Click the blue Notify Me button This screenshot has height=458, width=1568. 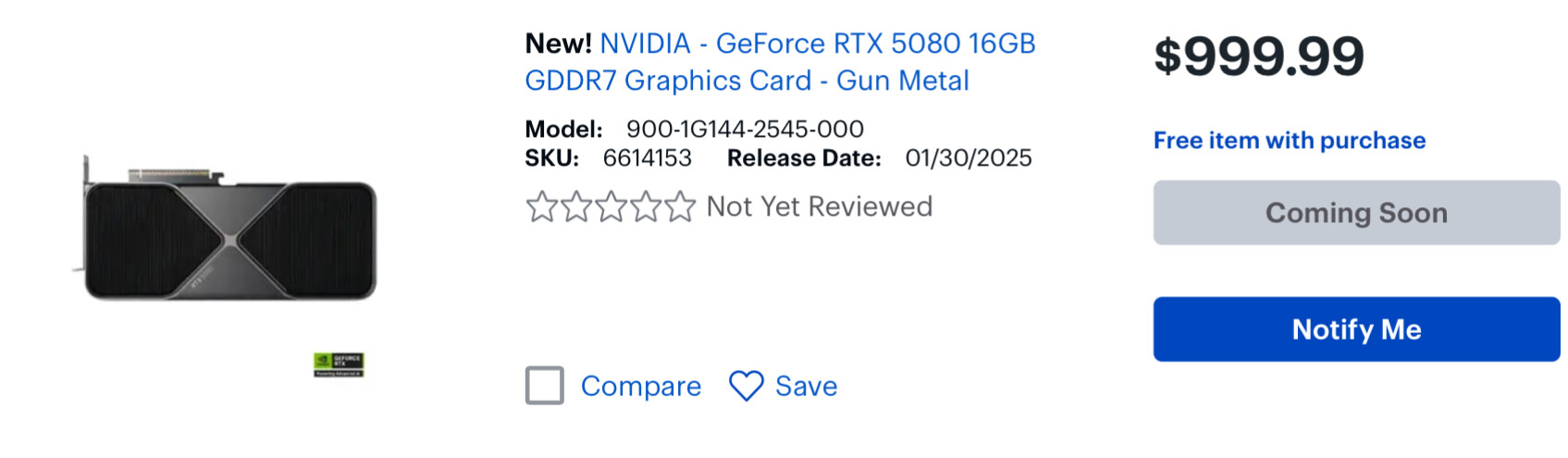pos(1356,329)
